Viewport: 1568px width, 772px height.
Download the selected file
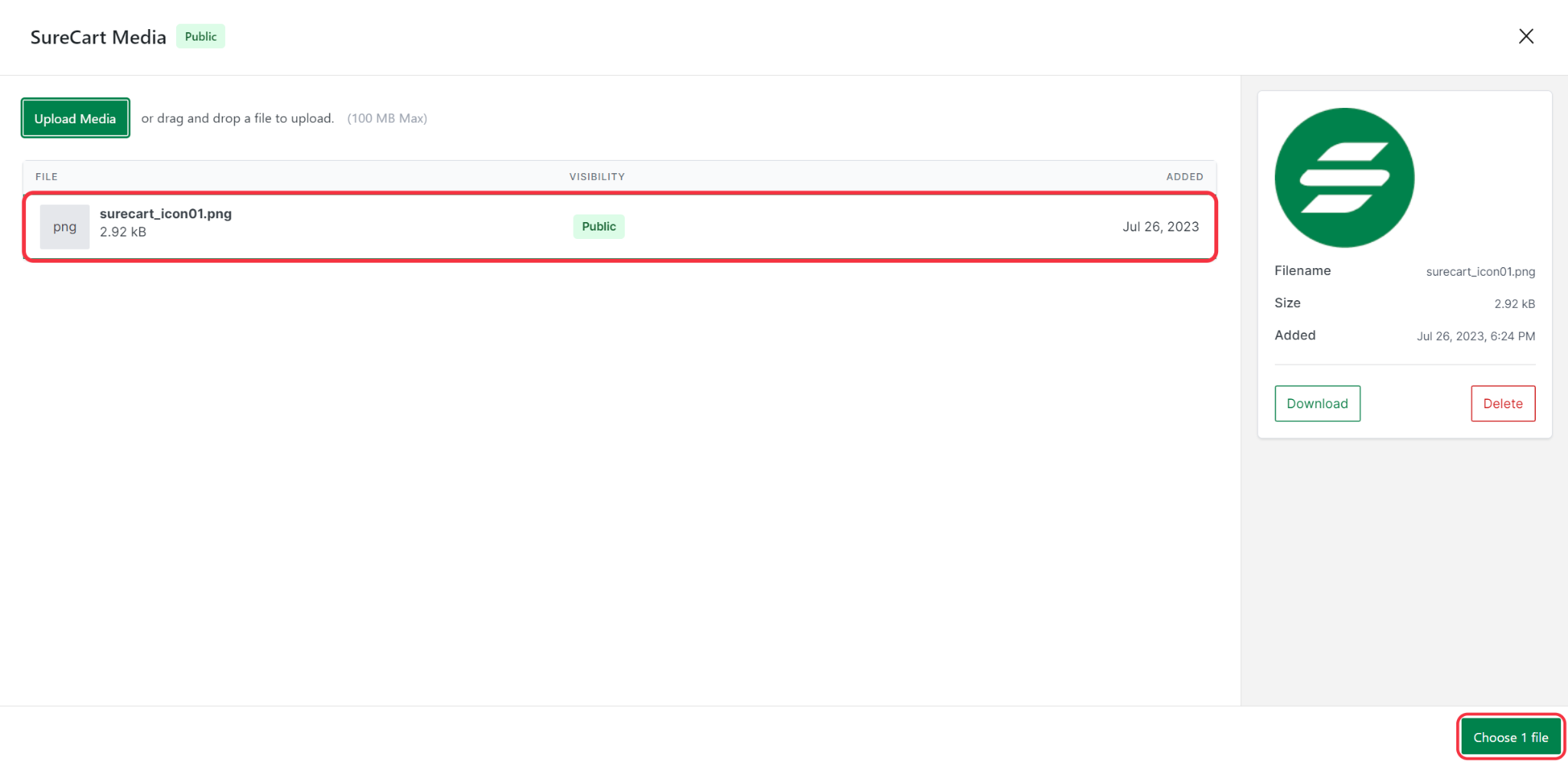(x=1317, y=404)
